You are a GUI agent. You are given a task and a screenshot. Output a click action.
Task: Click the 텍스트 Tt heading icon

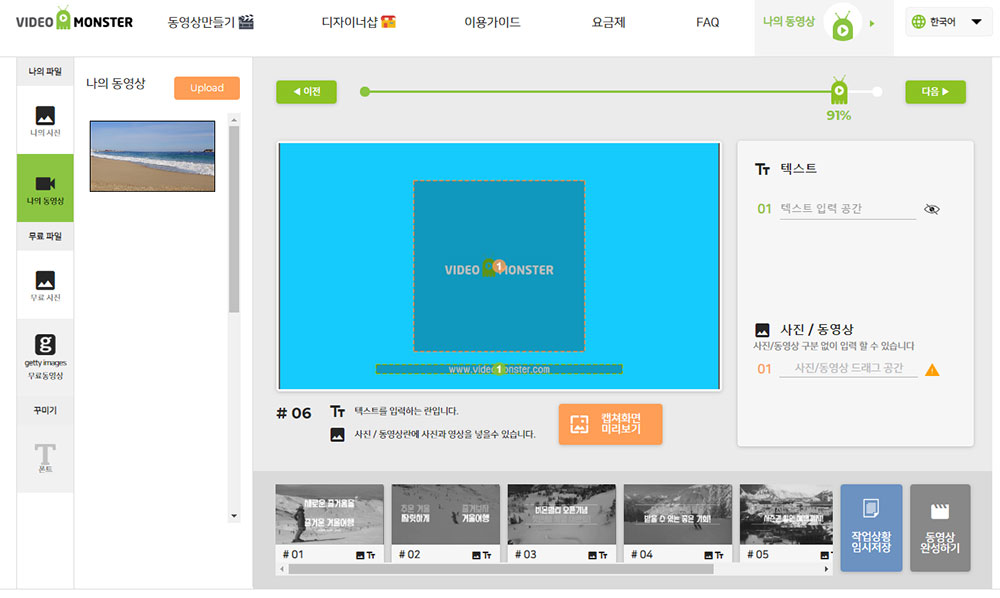[762, 169]
